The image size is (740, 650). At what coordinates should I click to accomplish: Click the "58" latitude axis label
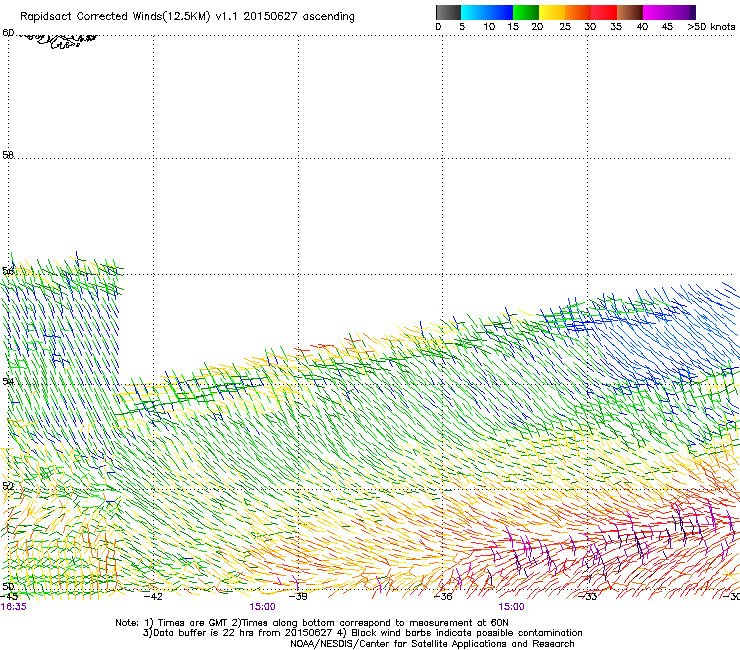pos(8,155)
